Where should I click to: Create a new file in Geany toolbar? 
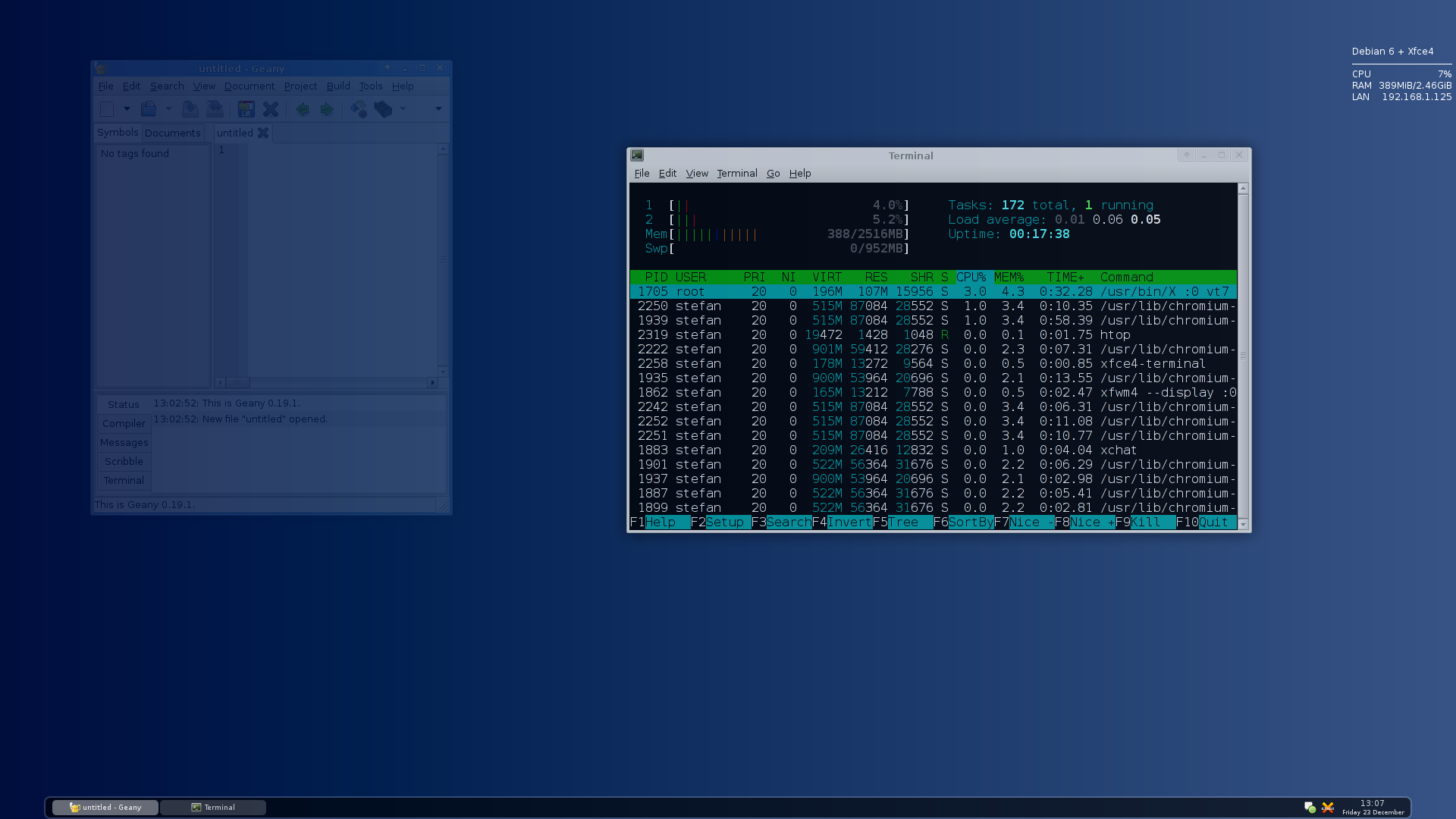click(107, 109)
